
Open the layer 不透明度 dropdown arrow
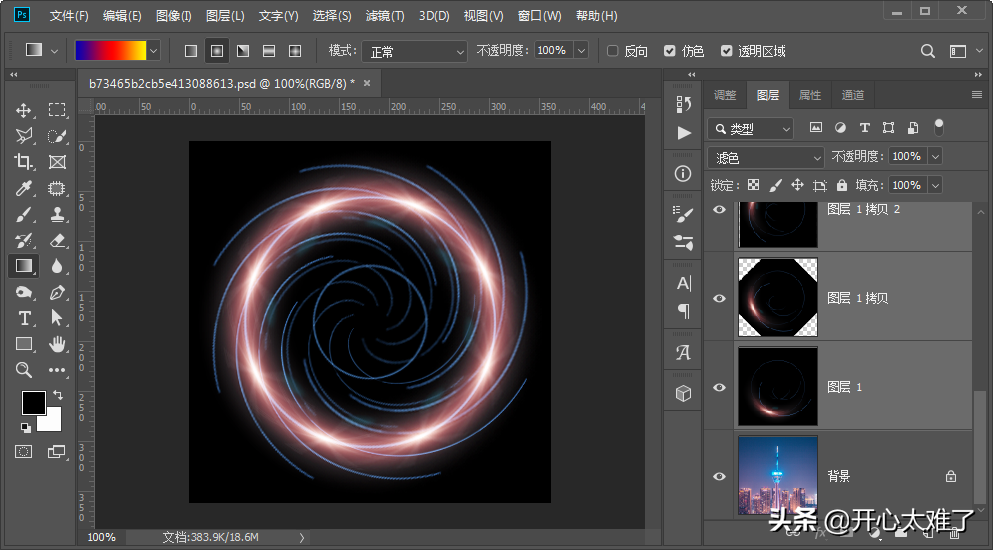click(x=935, y=156)
